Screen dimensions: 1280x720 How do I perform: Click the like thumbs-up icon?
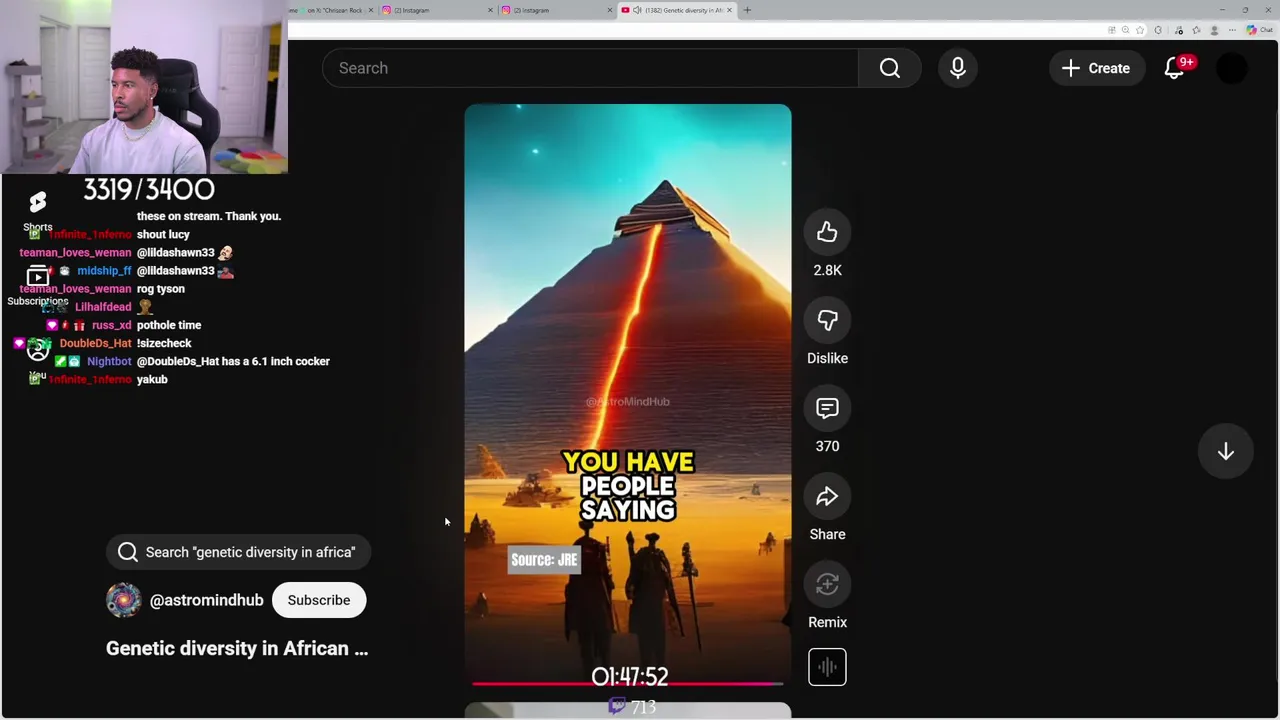(827, 232)
